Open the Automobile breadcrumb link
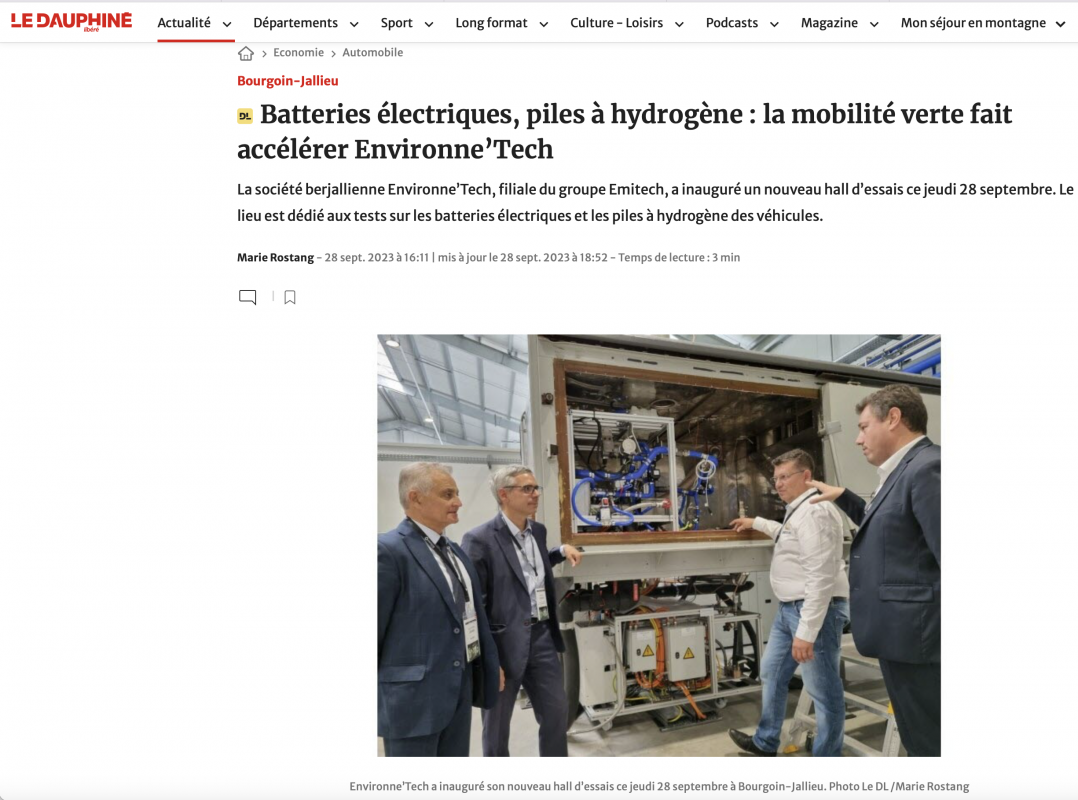 (373, 52)
